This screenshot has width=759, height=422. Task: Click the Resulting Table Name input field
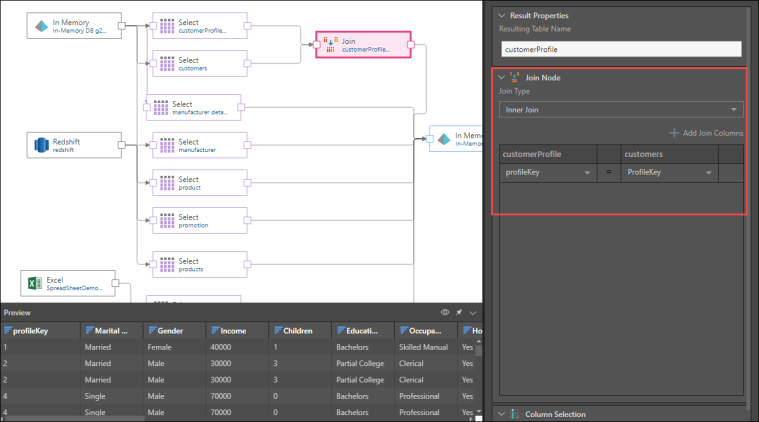620,48
